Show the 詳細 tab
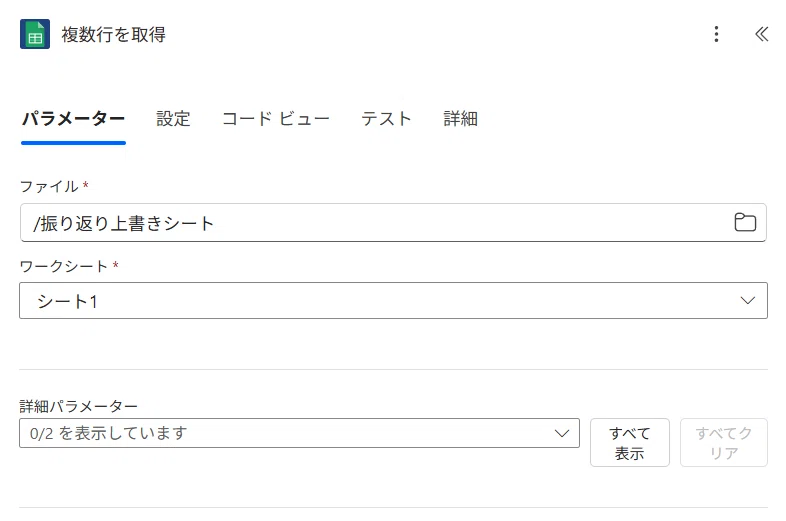This screenshot has height=521, width=786. [460, 119]
